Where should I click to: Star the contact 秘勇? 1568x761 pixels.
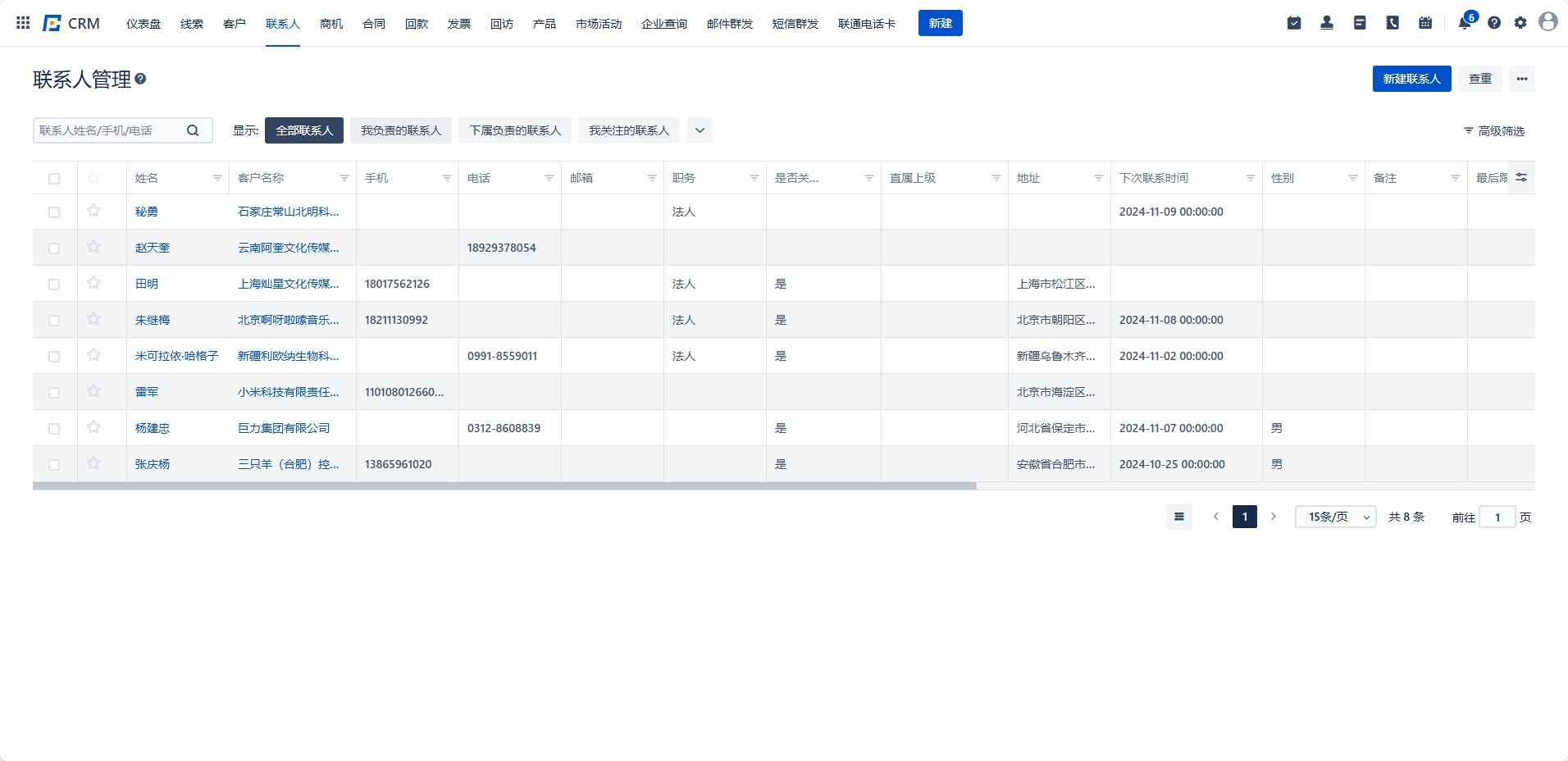click(x=93, y=211)
